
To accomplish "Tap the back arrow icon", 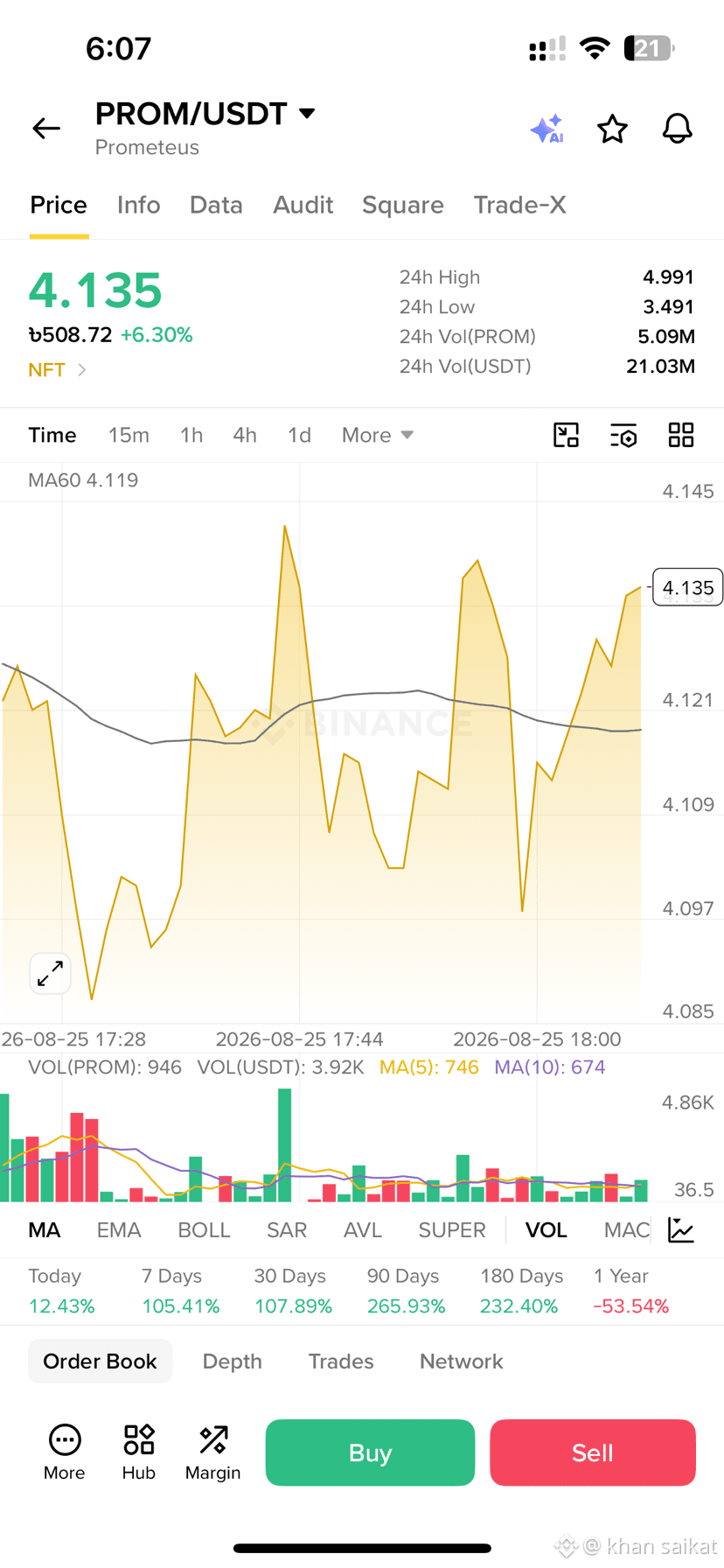I will point(46,129).
